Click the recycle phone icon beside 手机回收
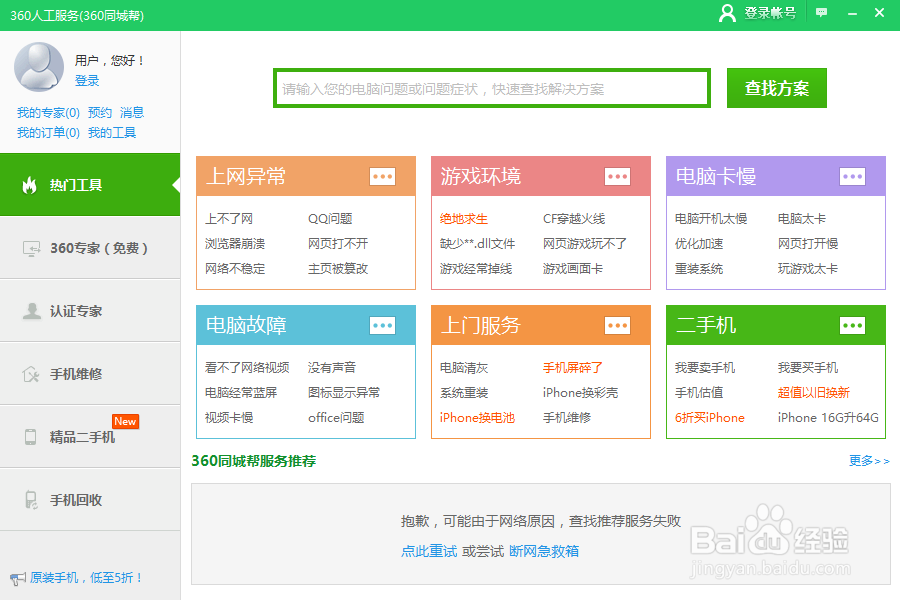Image resolution: width=900 pixels, height=600 pixels. coord(31,500)
